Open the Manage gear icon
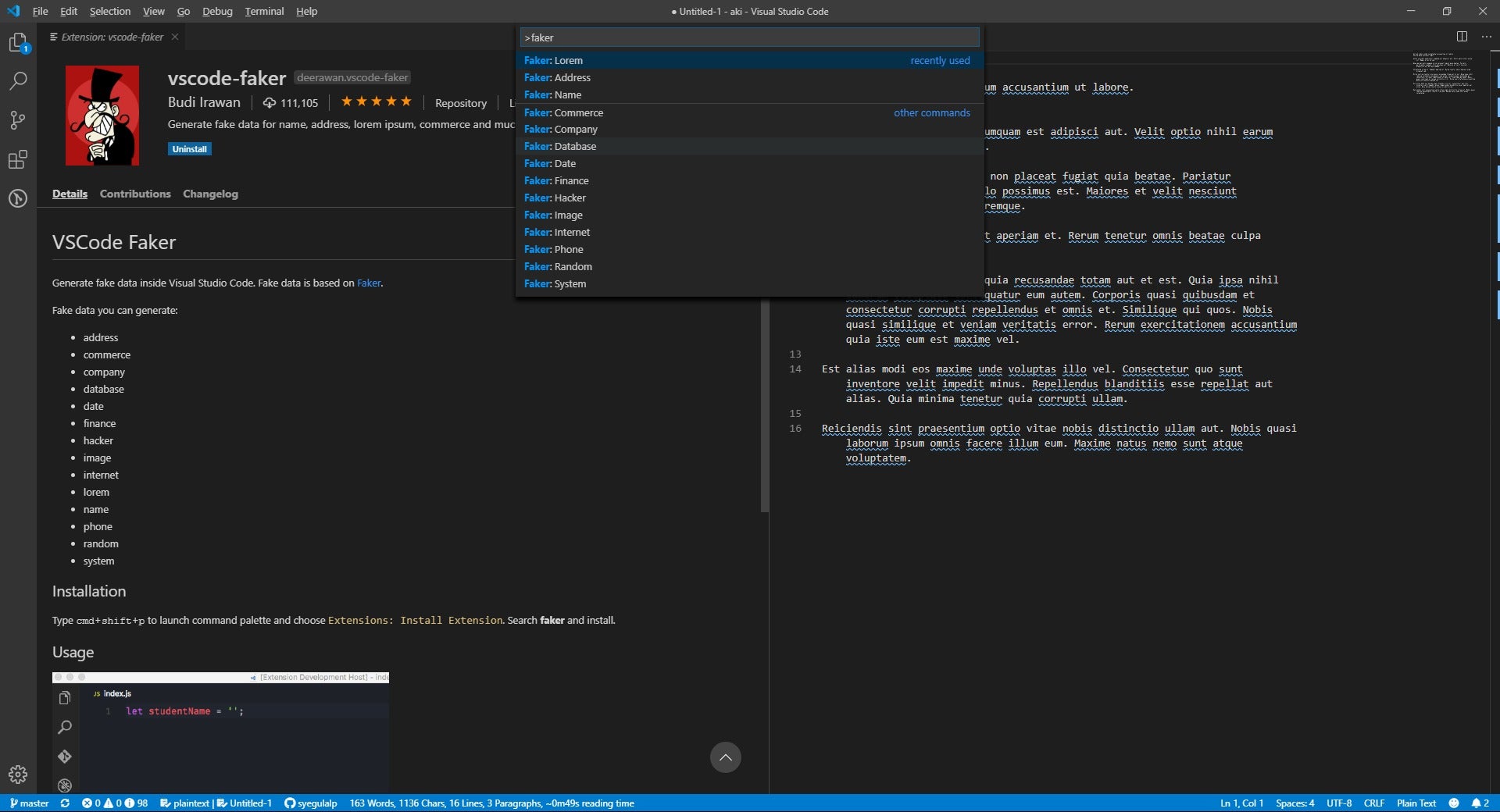Image resolution: width=1500 pixels, height=812 pixels. tap(18, 775)
